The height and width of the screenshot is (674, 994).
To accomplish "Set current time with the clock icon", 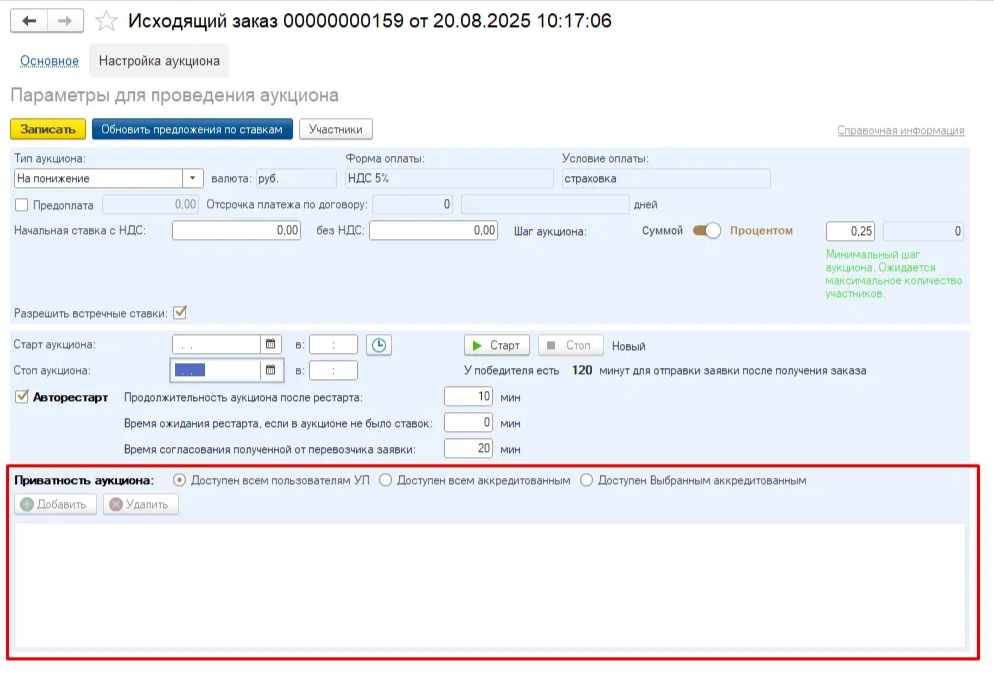I will (x=378, y=345).
